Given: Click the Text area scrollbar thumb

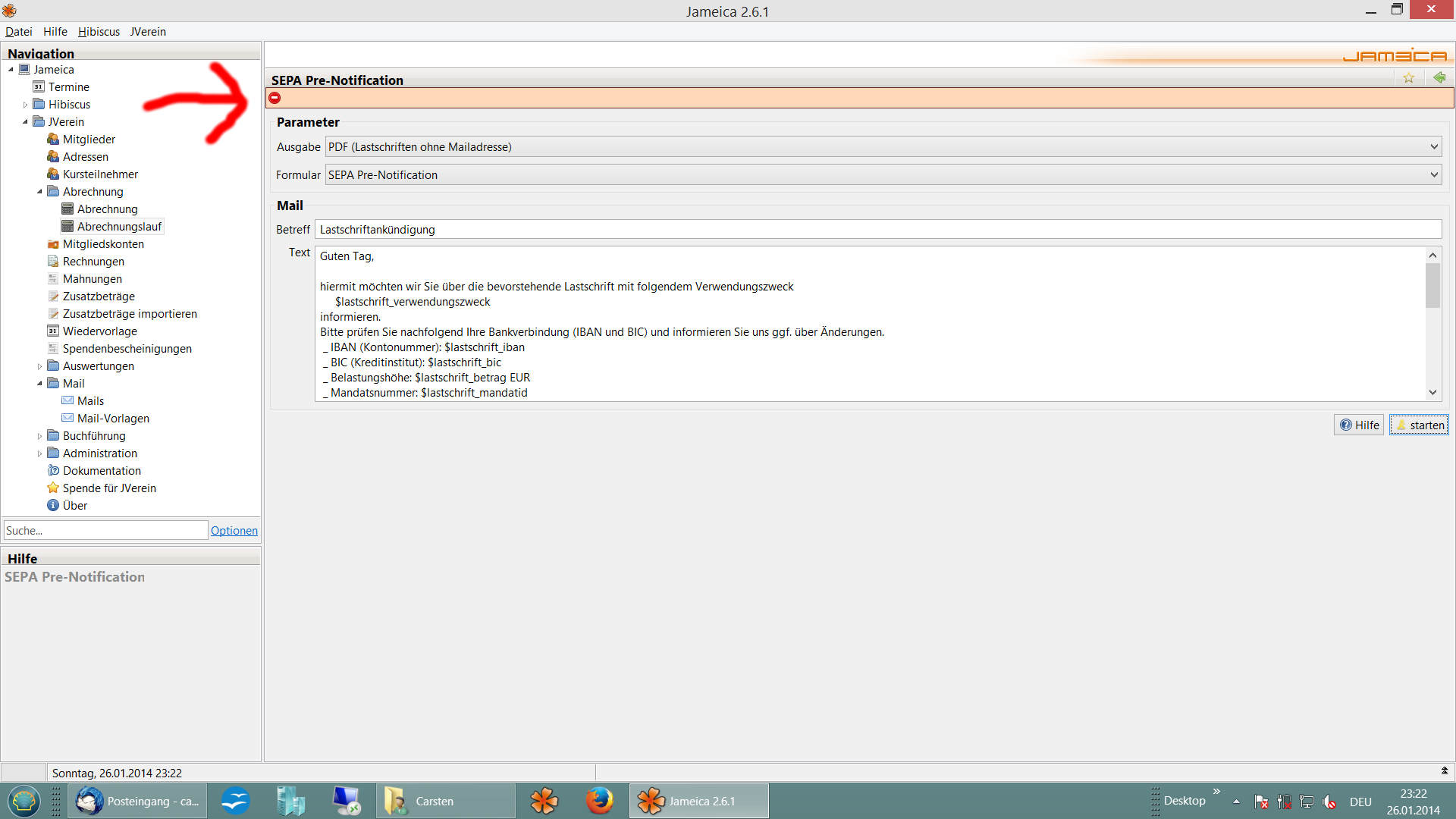Looking at the screenshot, I should pyautogui.click(x=1432, y=285).
